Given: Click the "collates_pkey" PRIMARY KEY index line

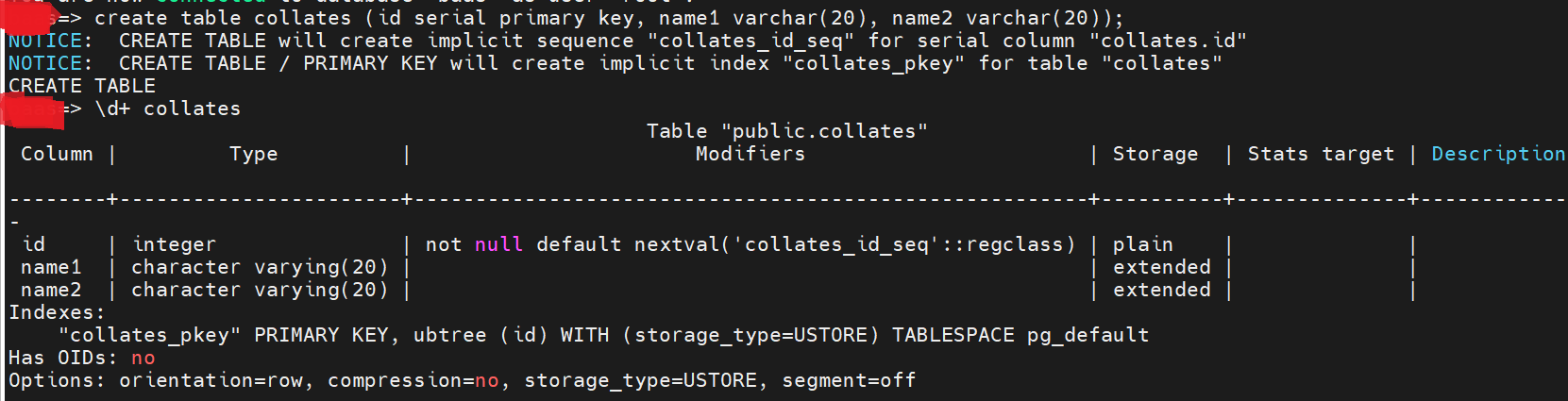Looking at the screenshot, I should (x=604, y=335).
